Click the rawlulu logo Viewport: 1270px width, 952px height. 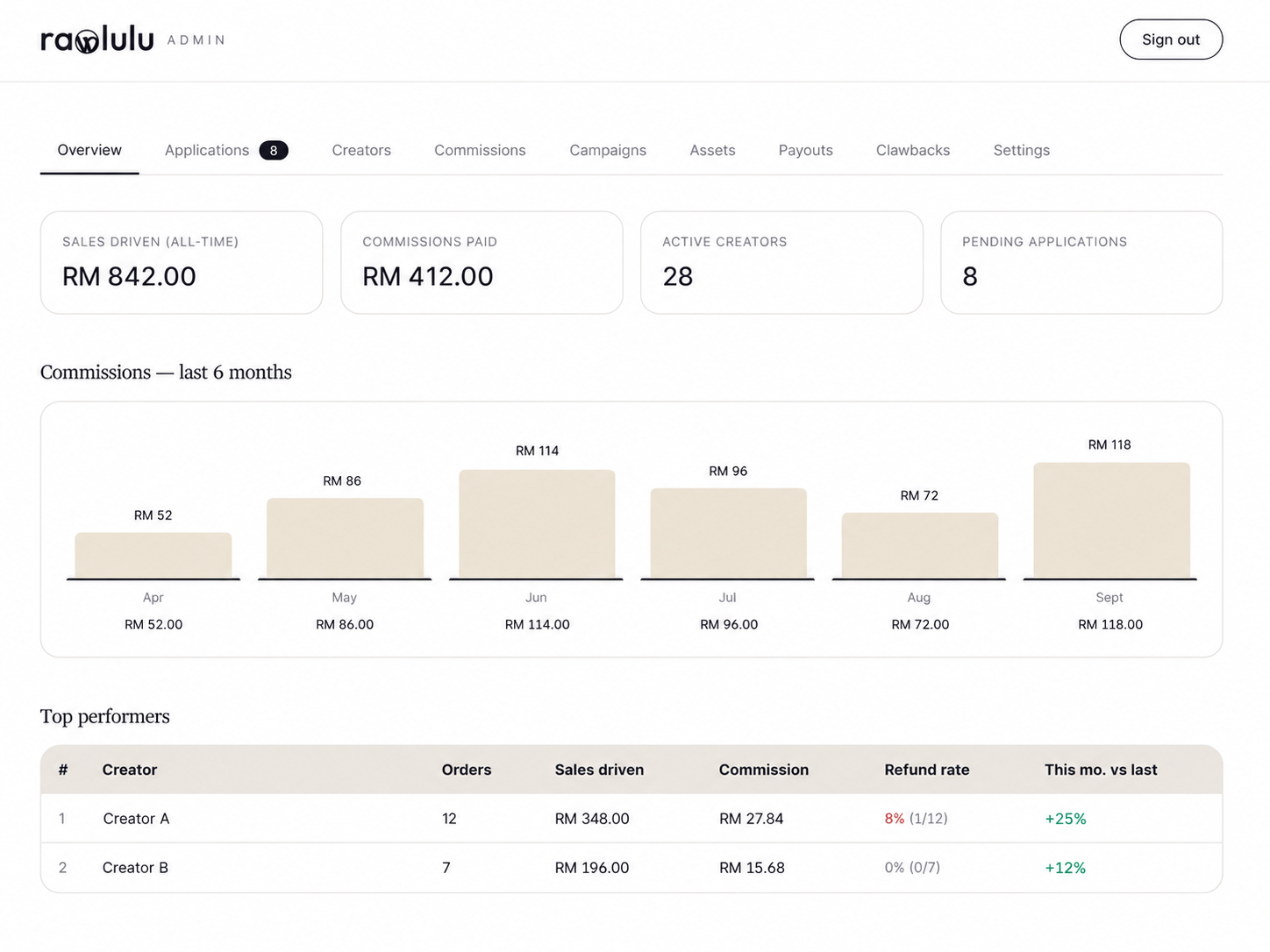tap(97, 39)
